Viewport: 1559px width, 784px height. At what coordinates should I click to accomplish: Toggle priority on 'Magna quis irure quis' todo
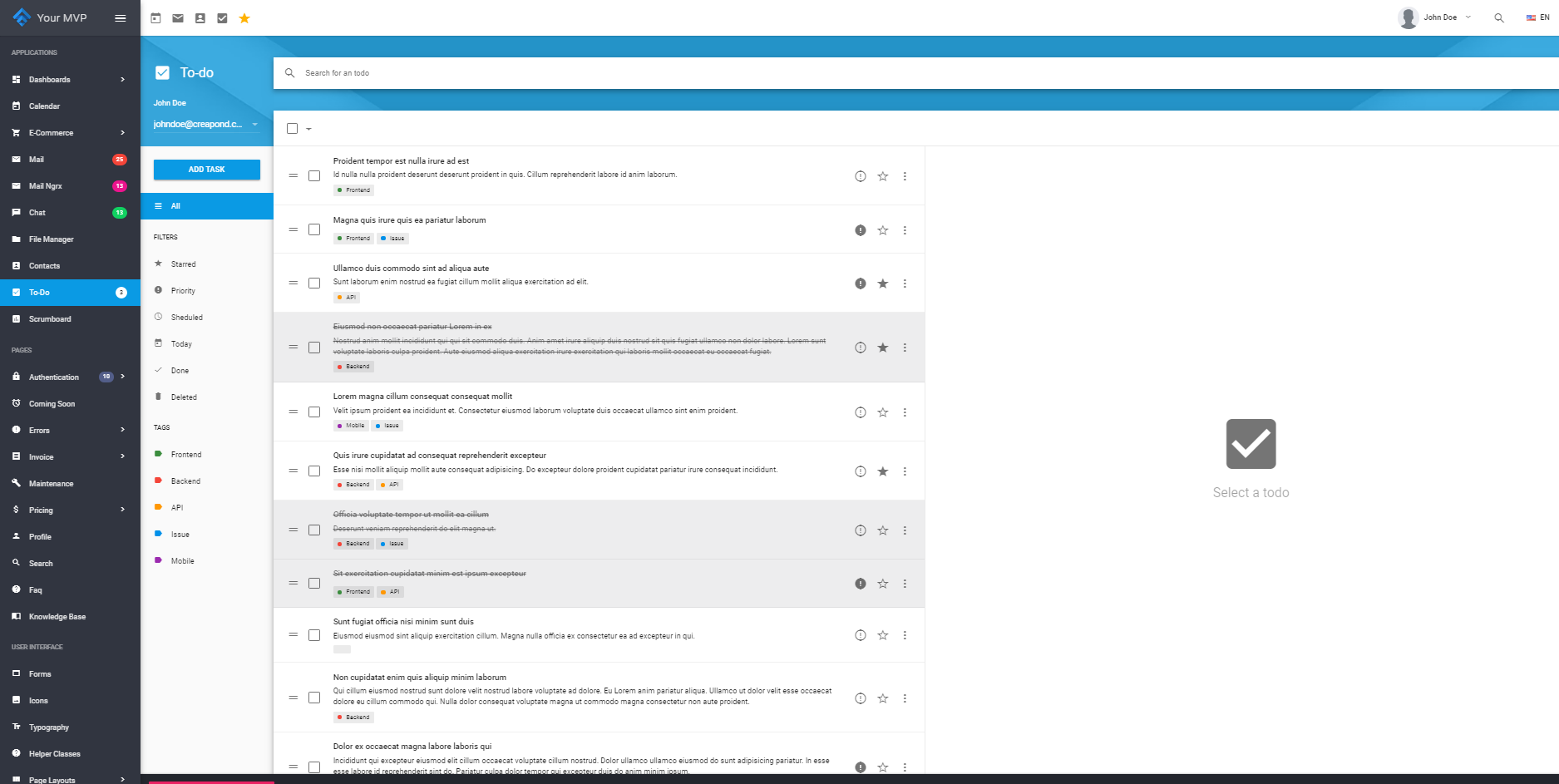pos(861,230)
